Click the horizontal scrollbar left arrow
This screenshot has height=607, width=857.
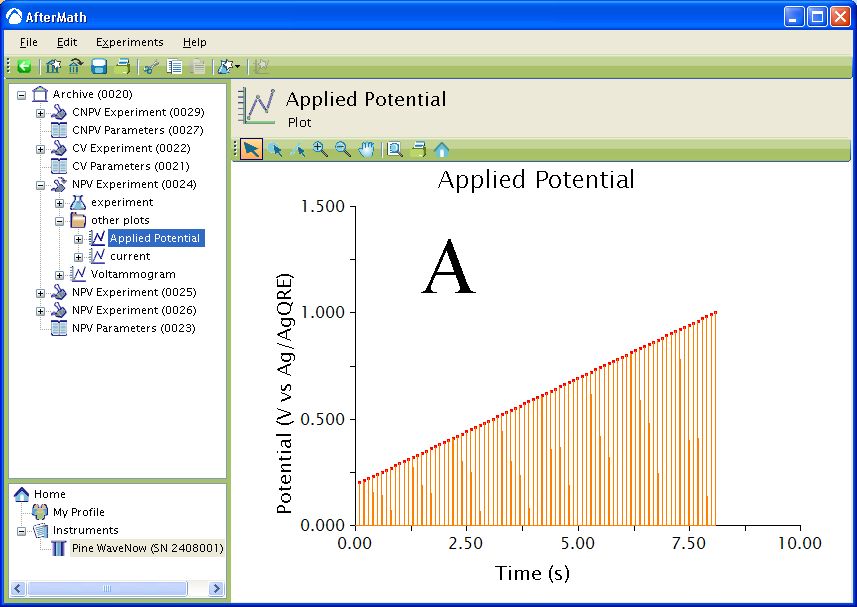(18, 588)
